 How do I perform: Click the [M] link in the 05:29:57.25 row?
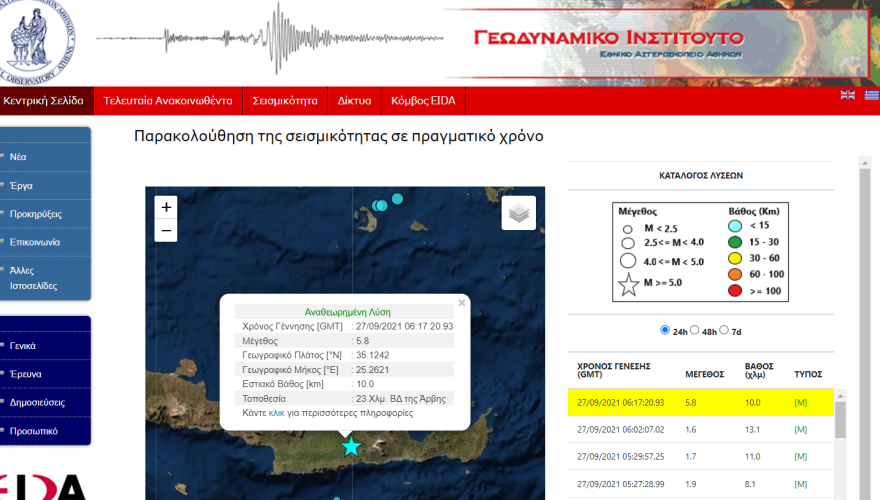[801, 457]
